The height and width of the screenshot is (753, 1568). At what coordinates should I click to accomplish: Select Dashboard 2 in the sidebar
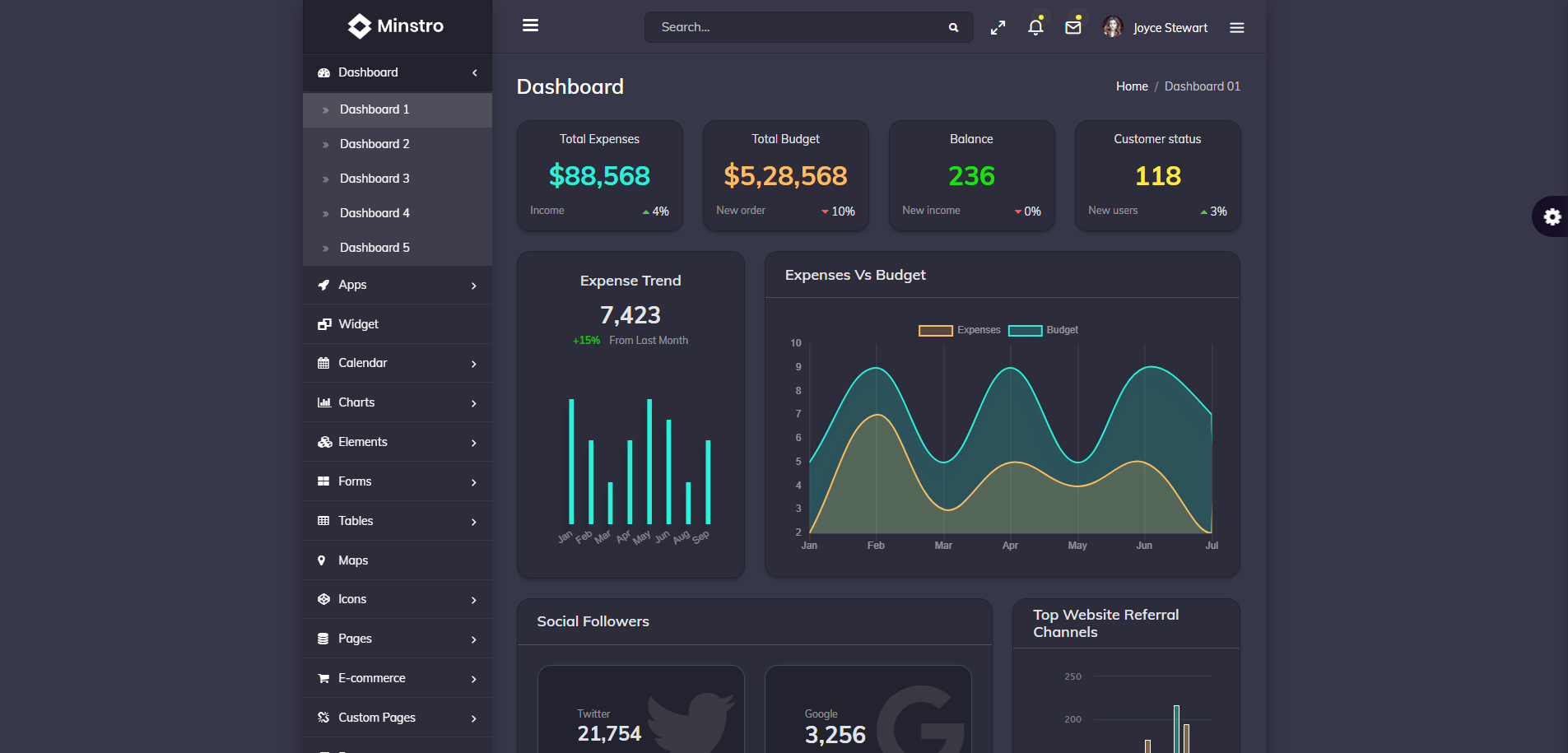click(398, 144)
